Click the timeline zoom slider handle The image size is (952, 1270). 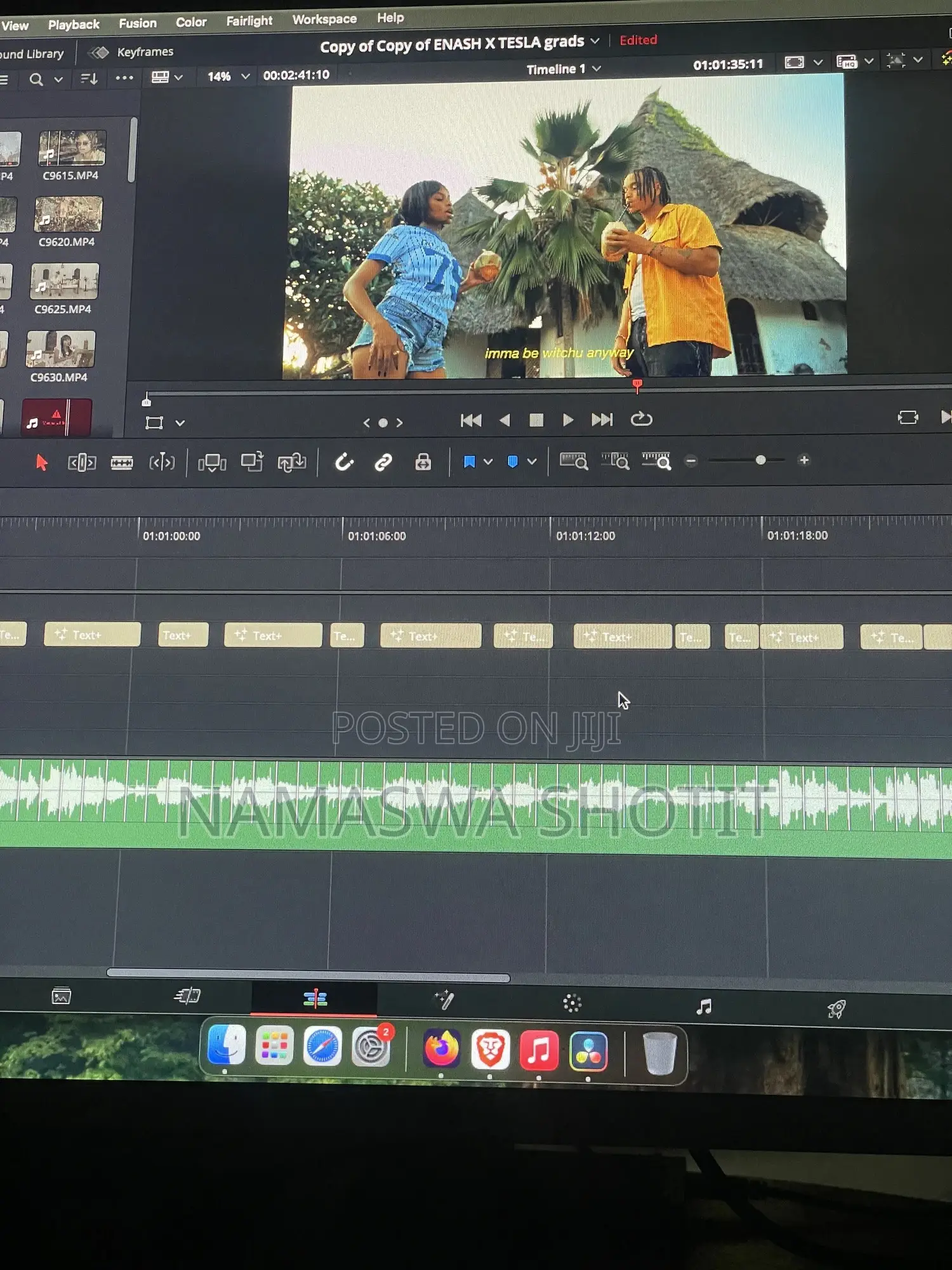(x=760, y=460)
